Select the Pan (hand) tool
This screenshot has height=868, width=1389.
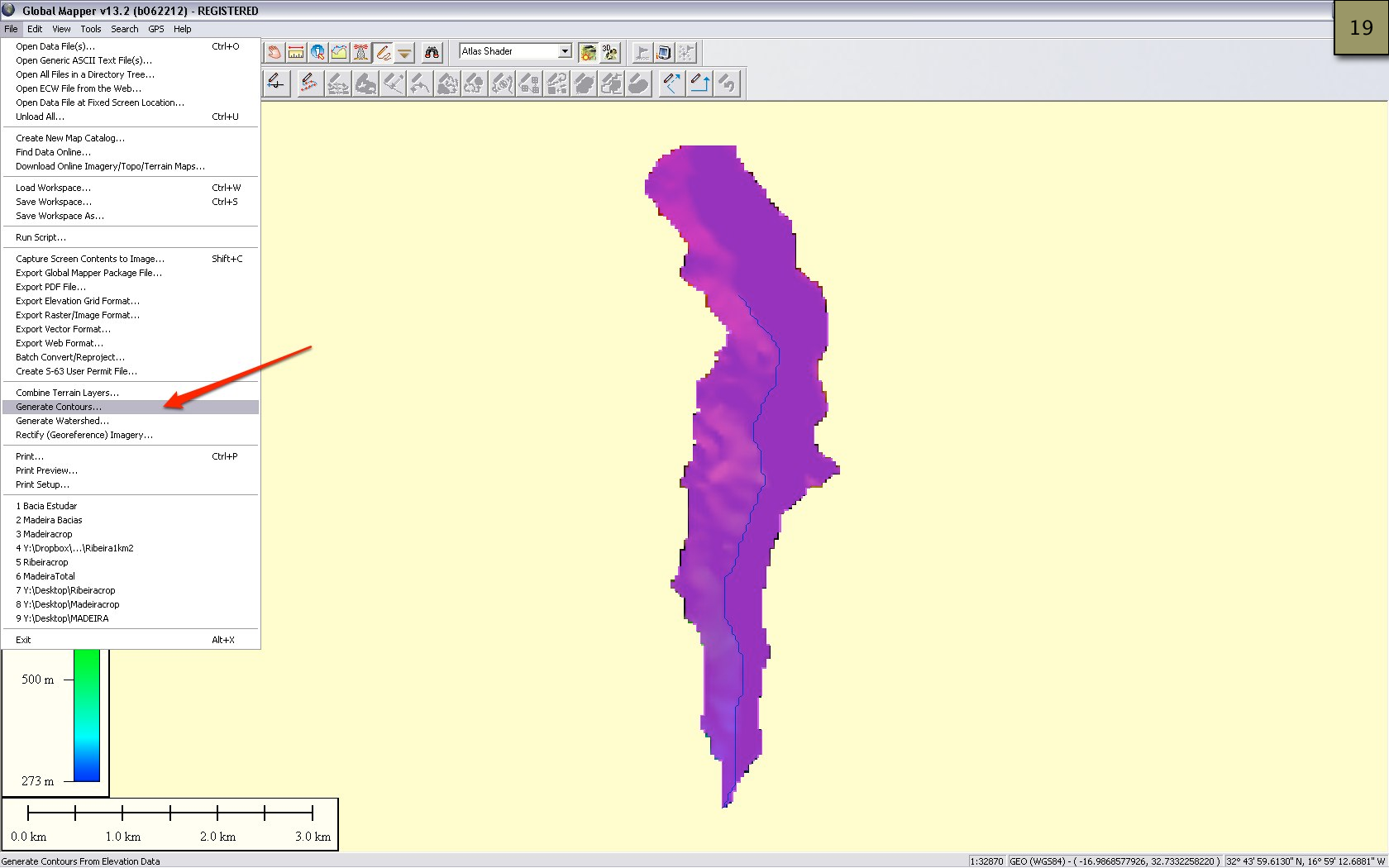(x=274, y=51)
